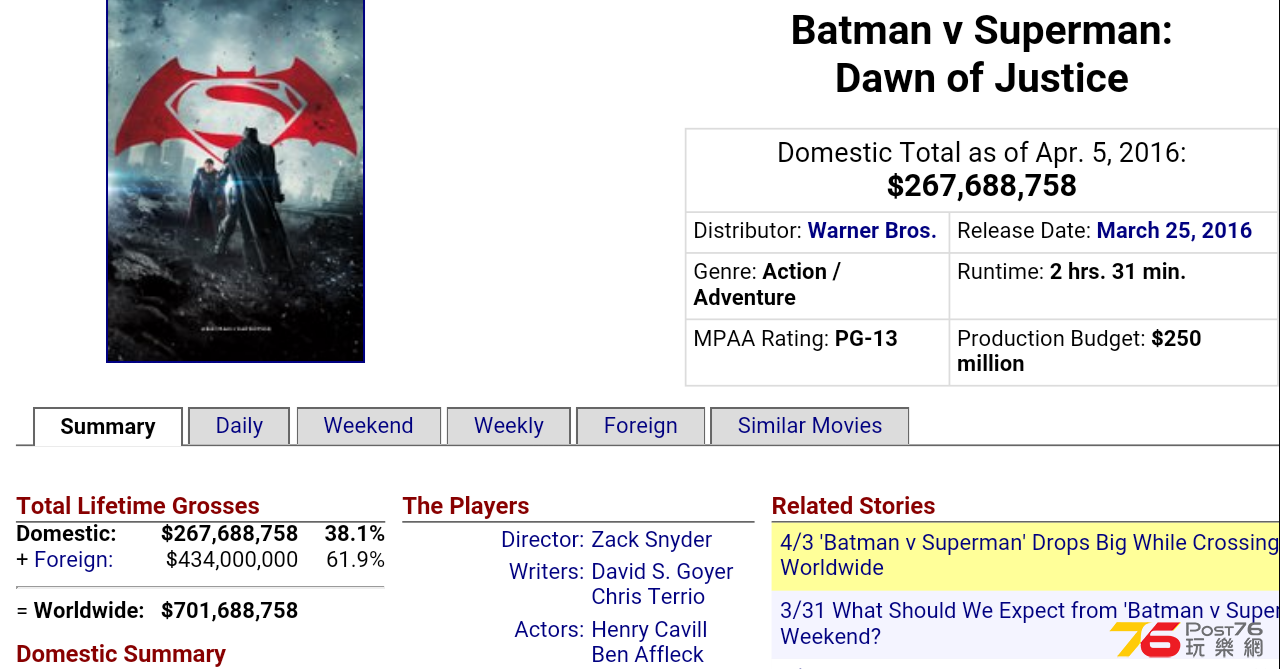Open director Zack Snyder's page
The width and height of the screenshot is (1280, 670).
(x=652, y=540)
